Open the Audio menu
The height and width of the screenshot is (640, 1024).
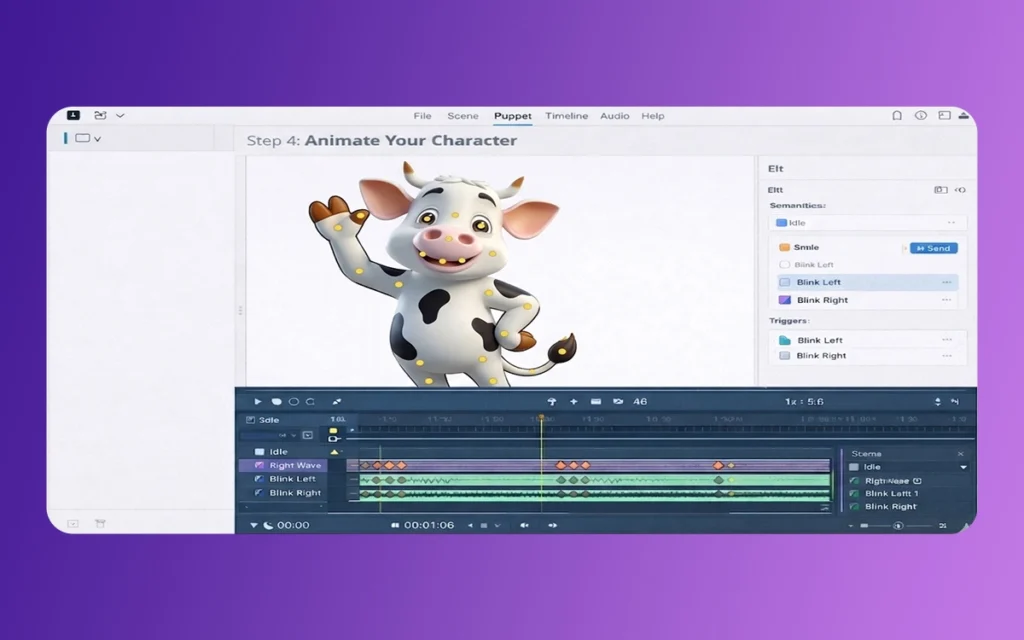(x=614, y=116)
